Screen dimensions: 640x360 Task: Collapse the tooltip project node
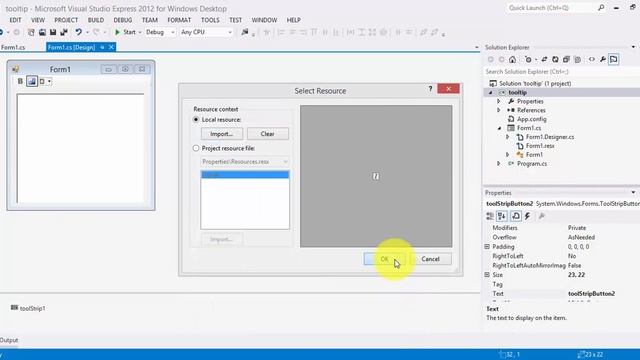click(x=491, y=93)
